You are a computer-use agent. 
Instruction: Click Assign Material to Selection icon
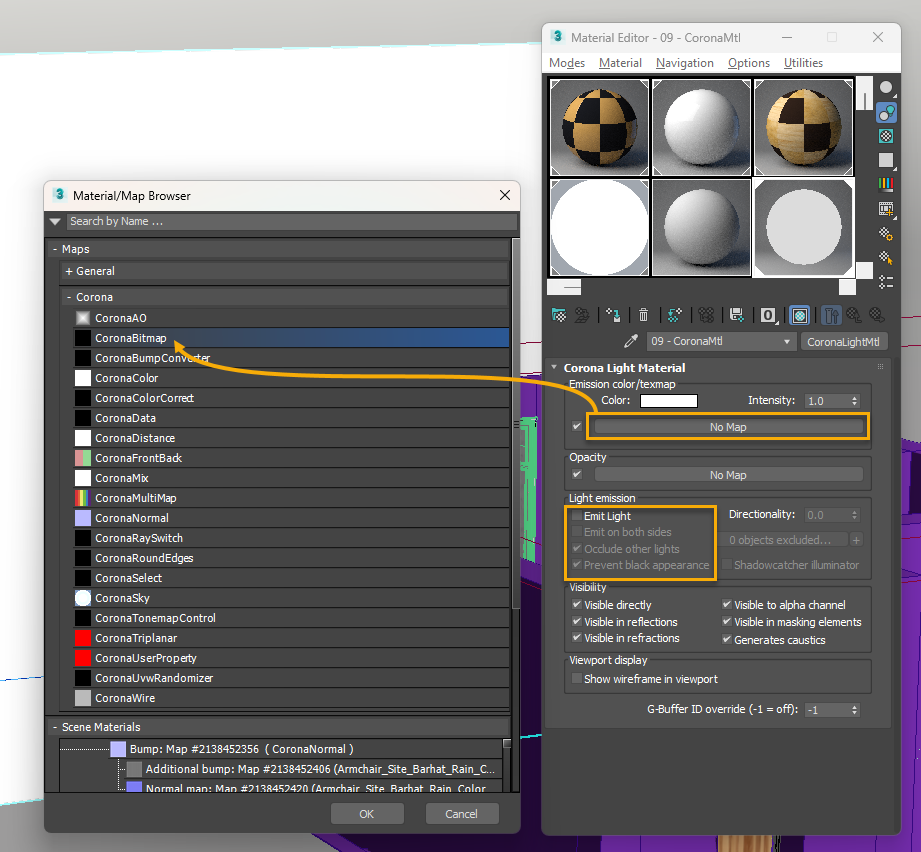point(613,315)
